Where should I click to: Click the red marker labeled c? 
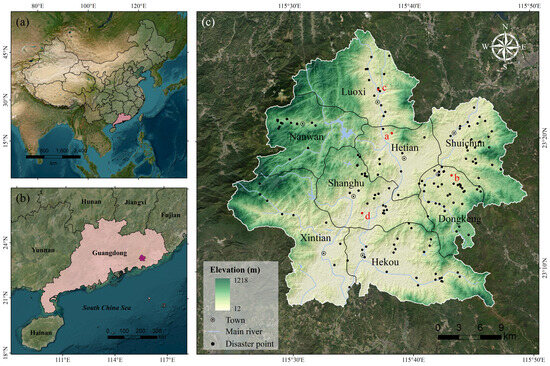[x=378, y=89]
